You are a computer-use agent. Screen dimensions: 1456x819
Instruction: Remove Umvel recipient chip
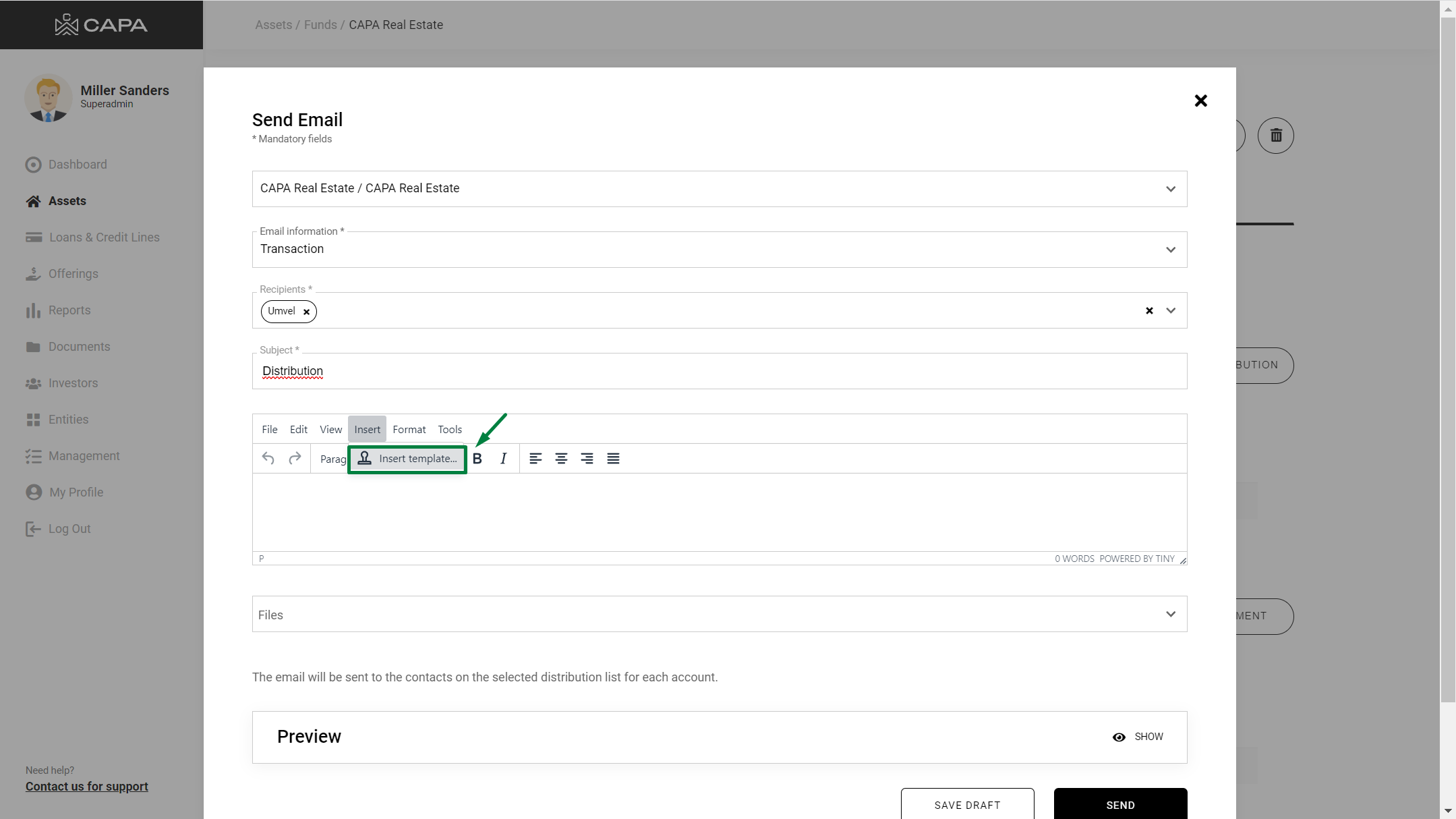click(x=306, y=312)
